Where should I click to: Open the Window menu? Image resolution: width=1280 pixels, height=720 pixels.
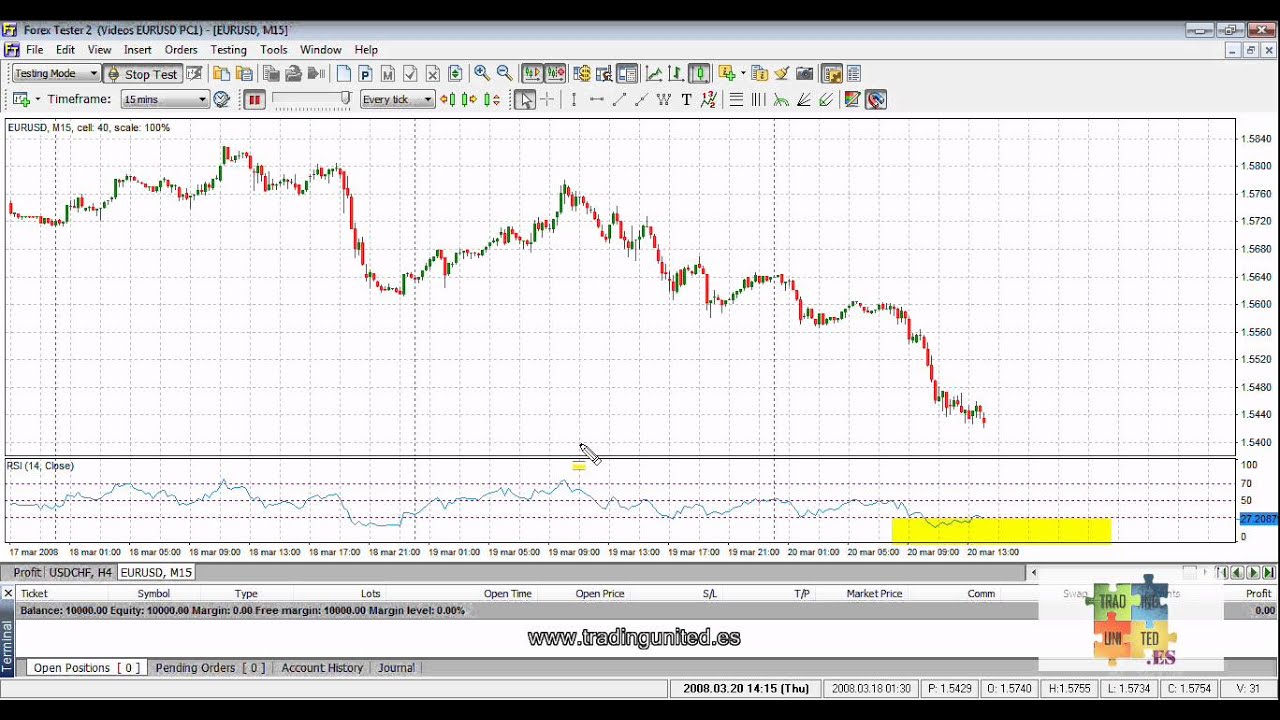321,49
